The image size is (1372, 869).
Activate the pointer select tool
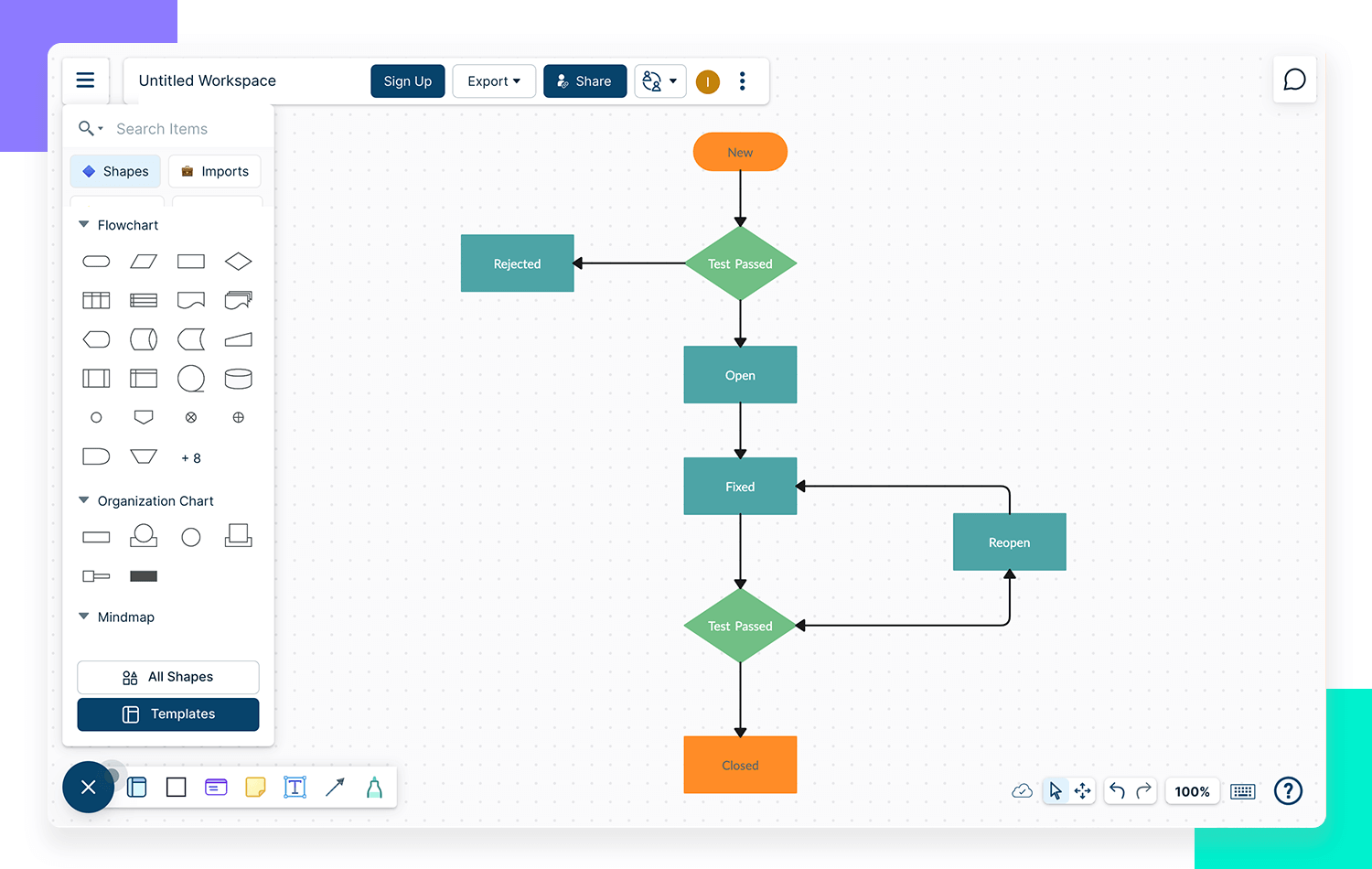pyautogui.click(x=1056, y=791)
